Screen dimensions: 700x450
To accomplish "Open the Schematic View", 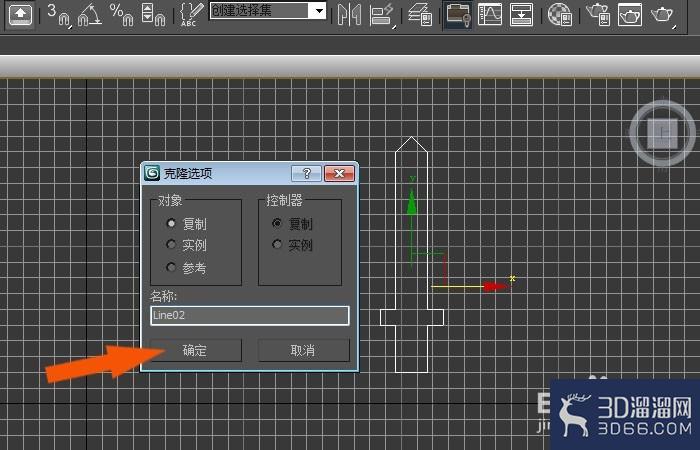I will point(521,15).
